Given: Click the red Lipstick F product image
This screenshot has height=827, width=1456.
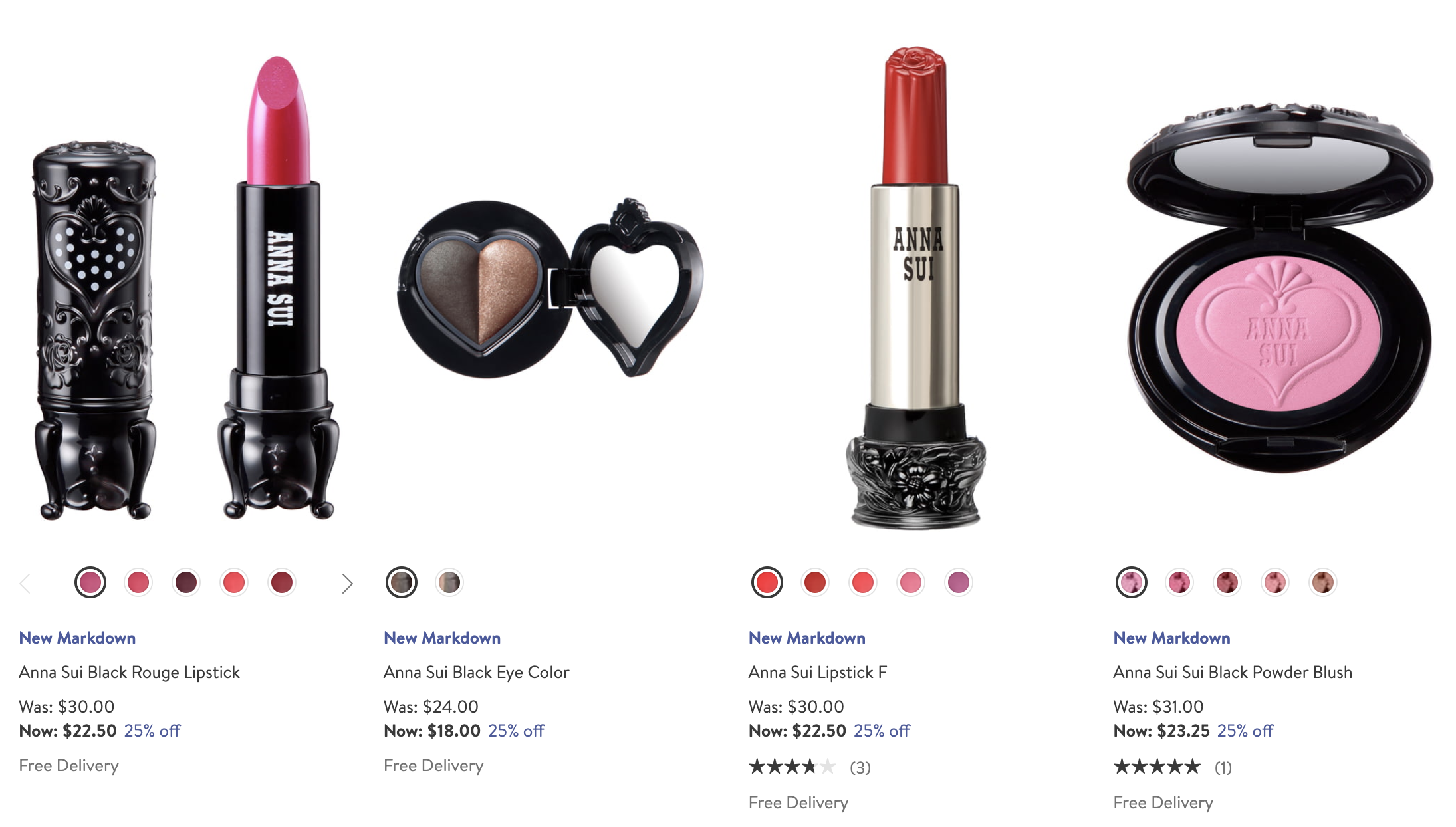Looking at the screenshot, I should click(x=916, y=287).
